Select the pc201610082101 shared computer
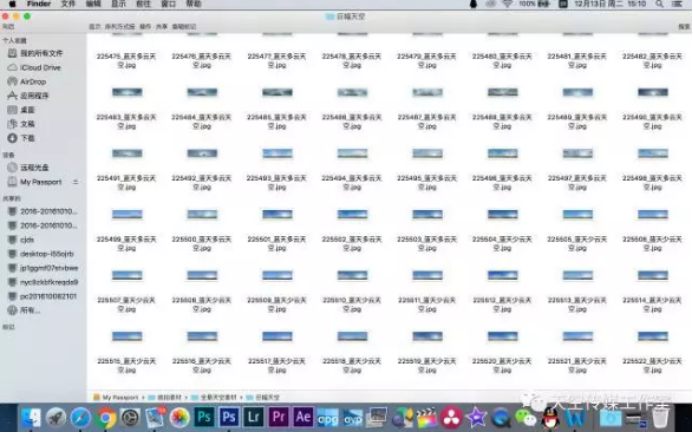The width and height of the screenshot is (693, 433). tap(48, 296)
